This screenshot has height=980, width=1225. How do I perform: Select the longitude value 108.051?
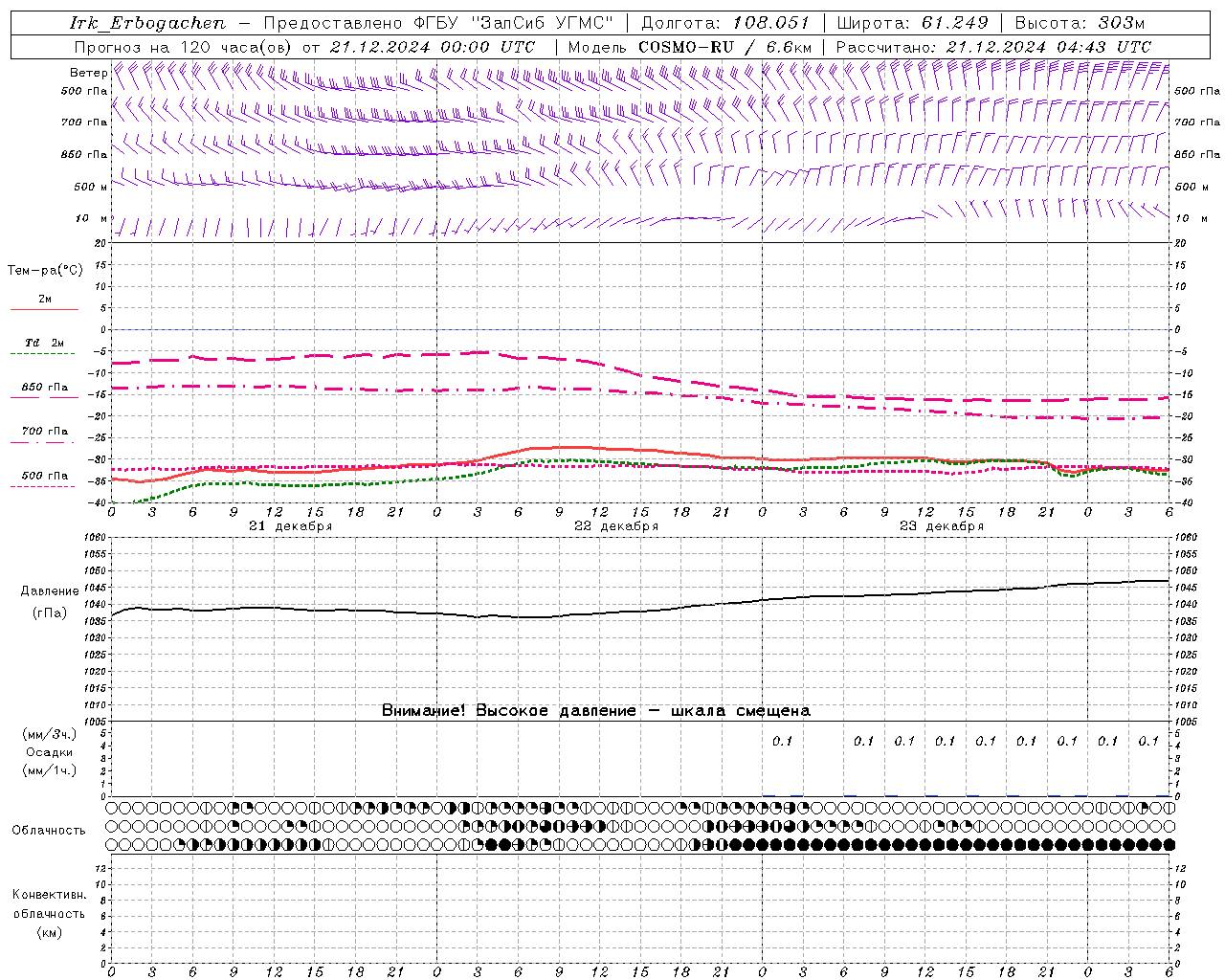pos(770,23)
